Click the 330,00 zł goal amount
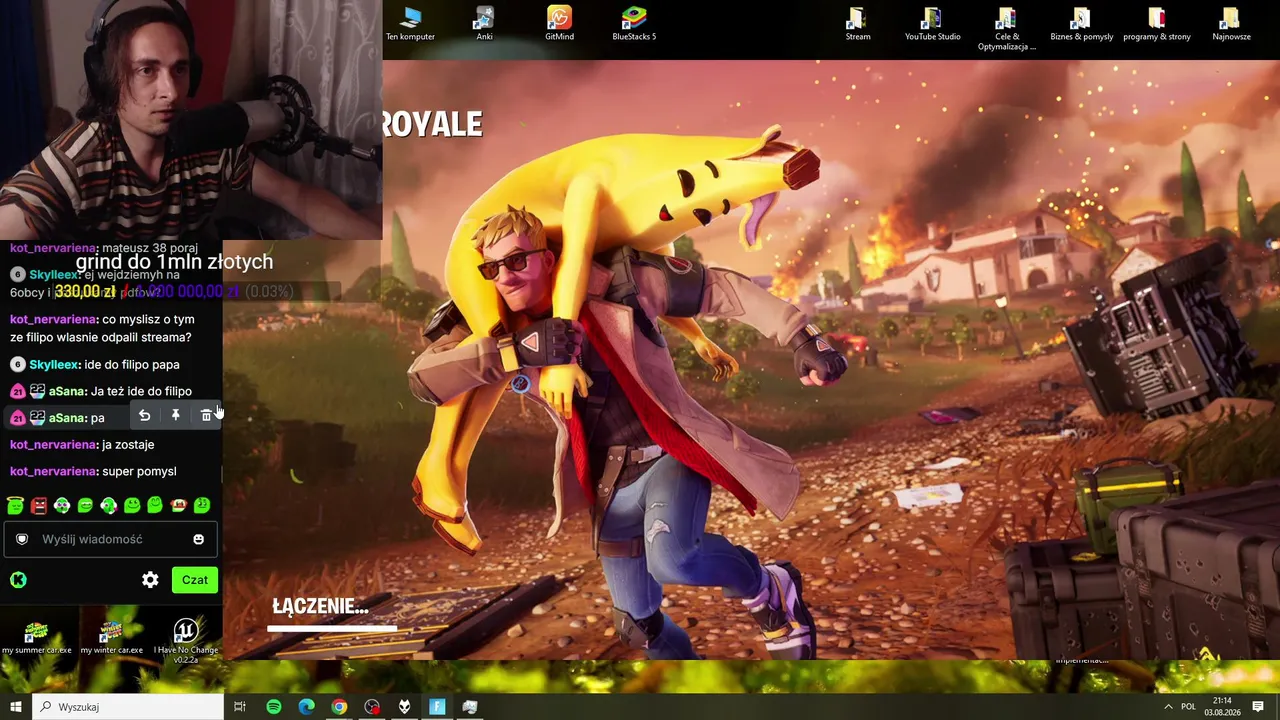1280x720 pixels. coord(85,292)
